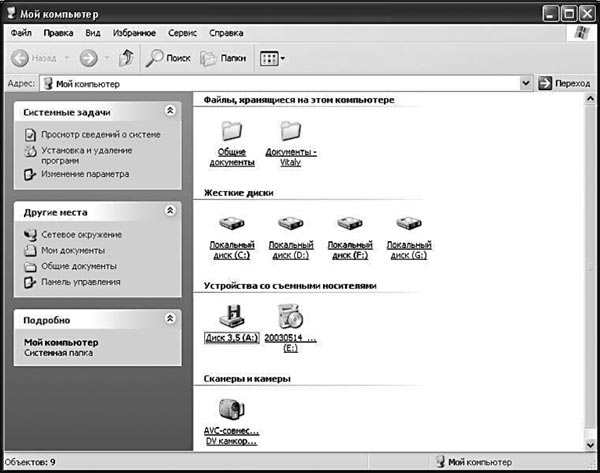Click sidebar Общие документы folder icon

pos(30,266)
